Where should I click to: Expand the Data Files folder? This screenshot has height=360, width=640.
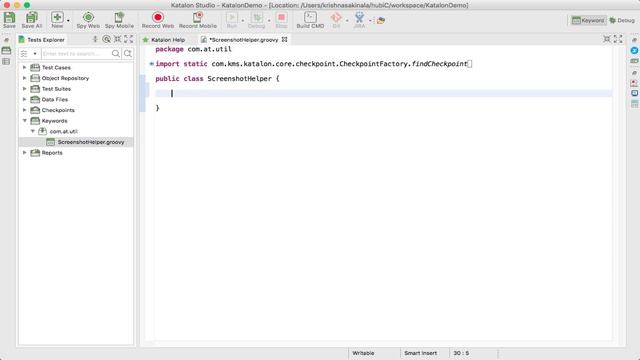(x=24, y=99)
